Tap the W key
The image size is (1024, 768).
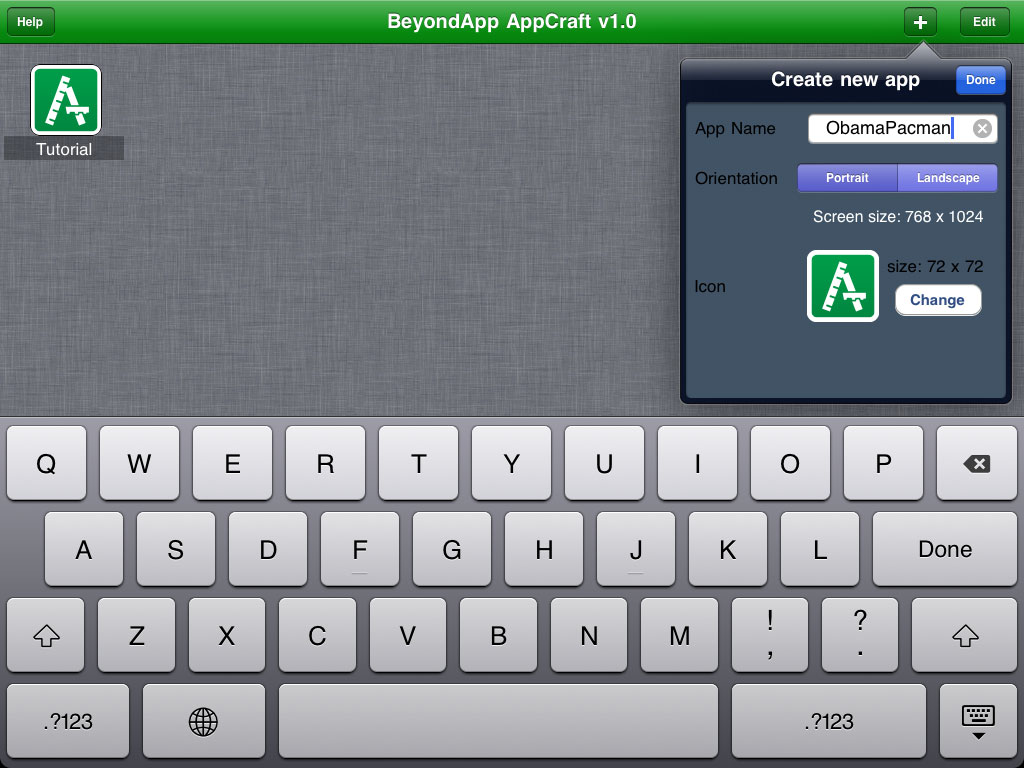pos(139,464)
